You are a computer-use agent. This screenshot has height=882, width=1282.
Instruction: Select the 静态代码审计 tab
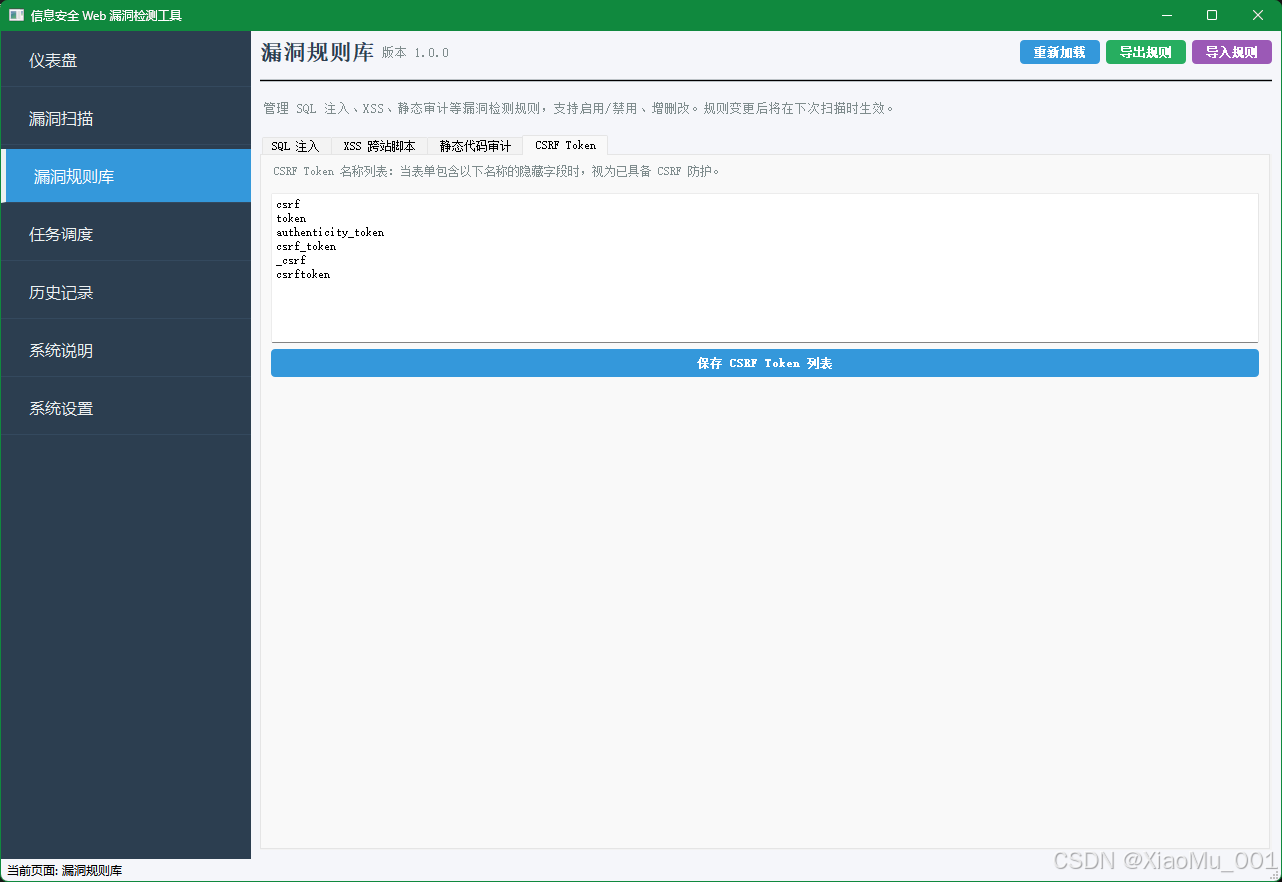click(474, 145)
